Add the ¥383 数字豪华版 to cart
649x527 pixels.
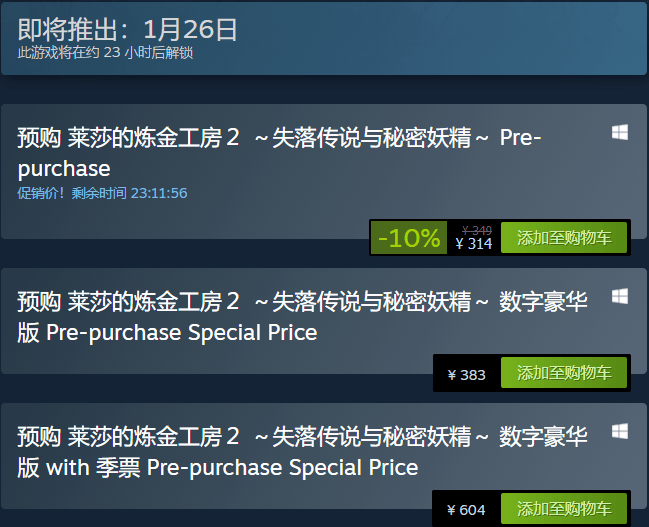click(564, 374)
